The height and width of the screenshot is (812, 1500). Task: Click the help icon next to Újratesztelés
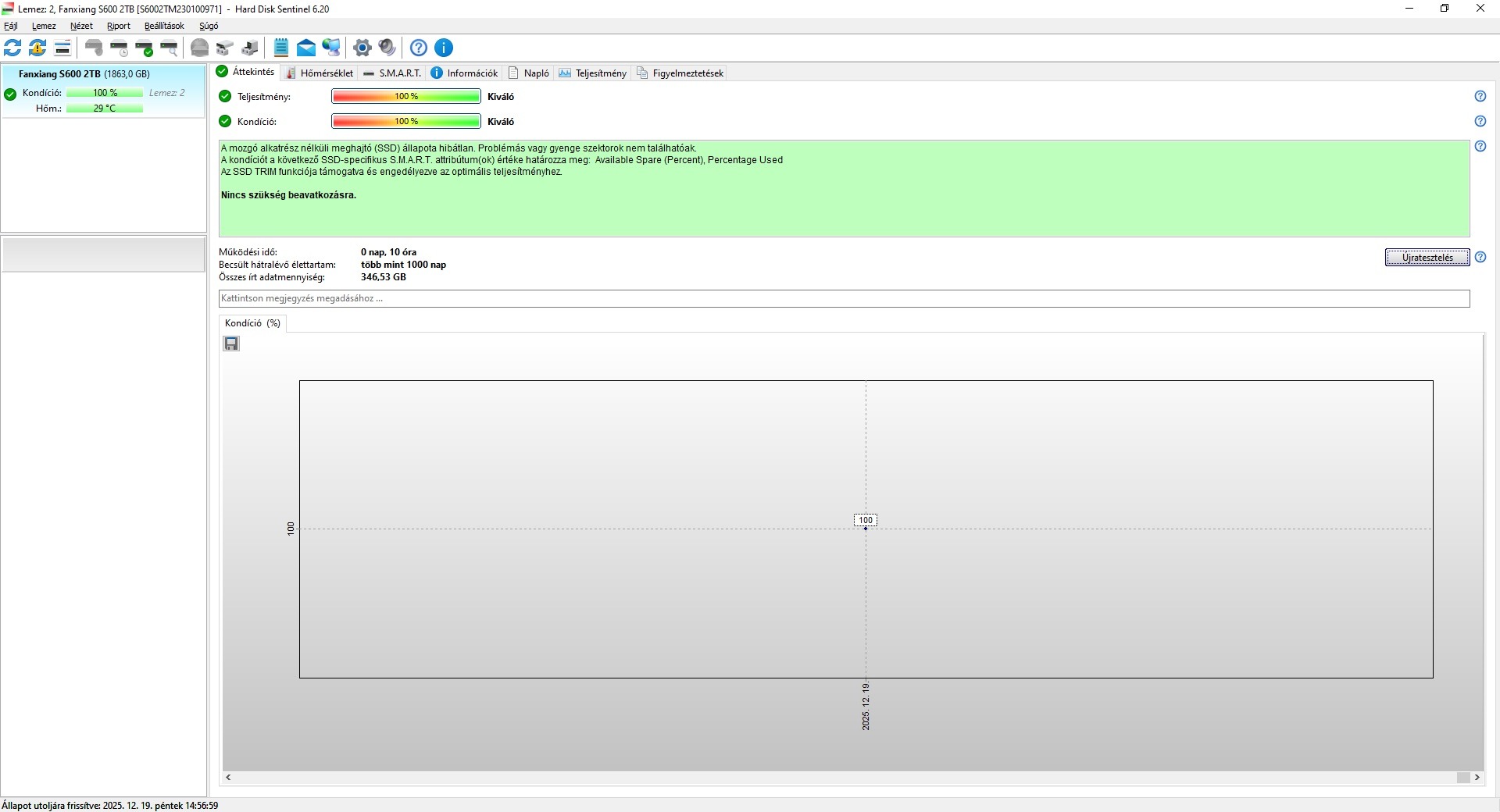pyautogui.click(x=1480, y=257)
